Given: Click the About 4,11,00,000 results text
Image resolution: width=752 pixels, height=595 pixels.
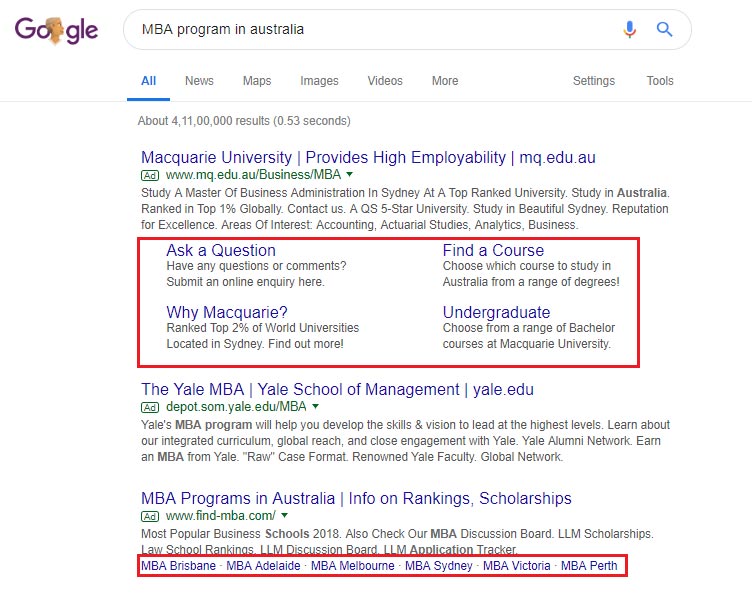Looking at the screenshot, I should click(244, 121).
